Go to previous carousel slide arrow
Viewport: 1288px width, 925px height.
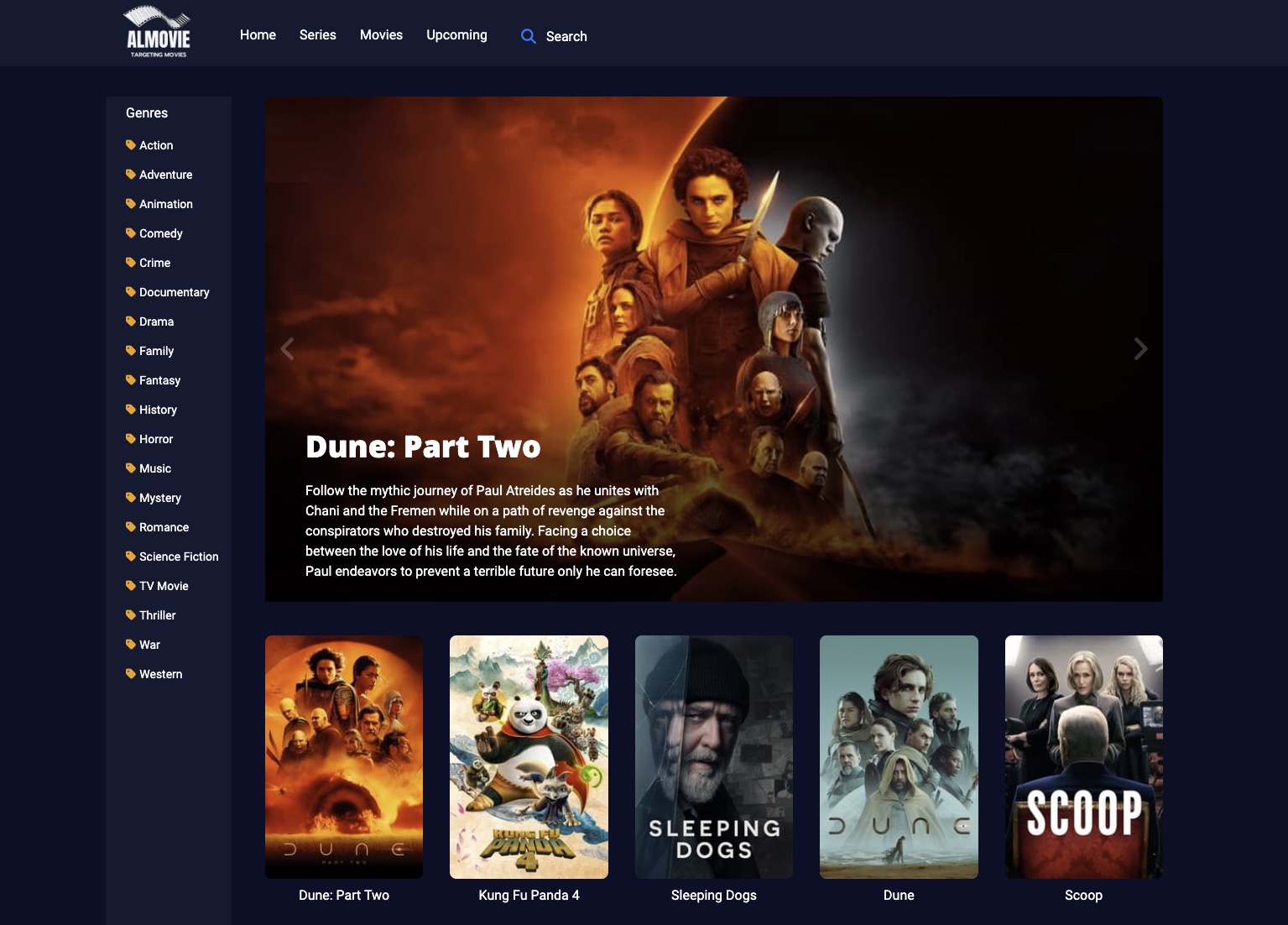287,348
